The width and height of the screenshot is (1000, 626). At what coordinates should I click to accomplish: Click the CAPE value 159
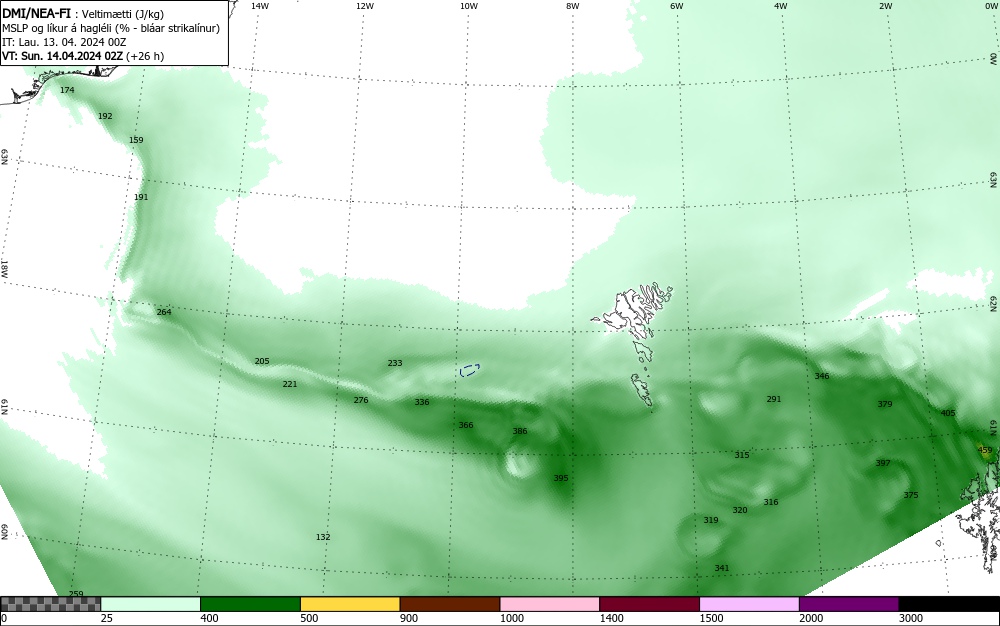[136, 140]
